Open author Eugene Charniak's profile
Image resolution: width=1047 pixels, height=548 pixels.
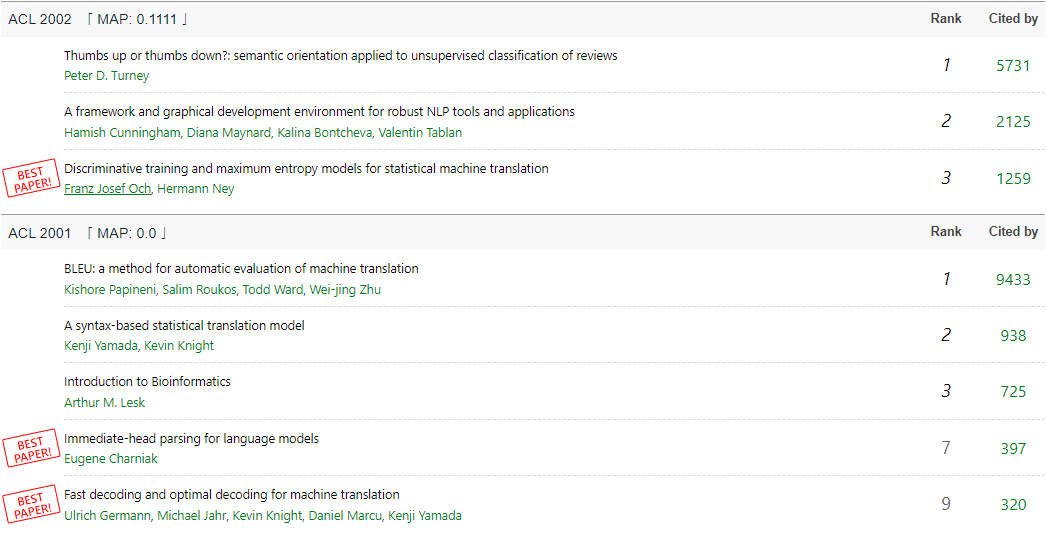110,459
